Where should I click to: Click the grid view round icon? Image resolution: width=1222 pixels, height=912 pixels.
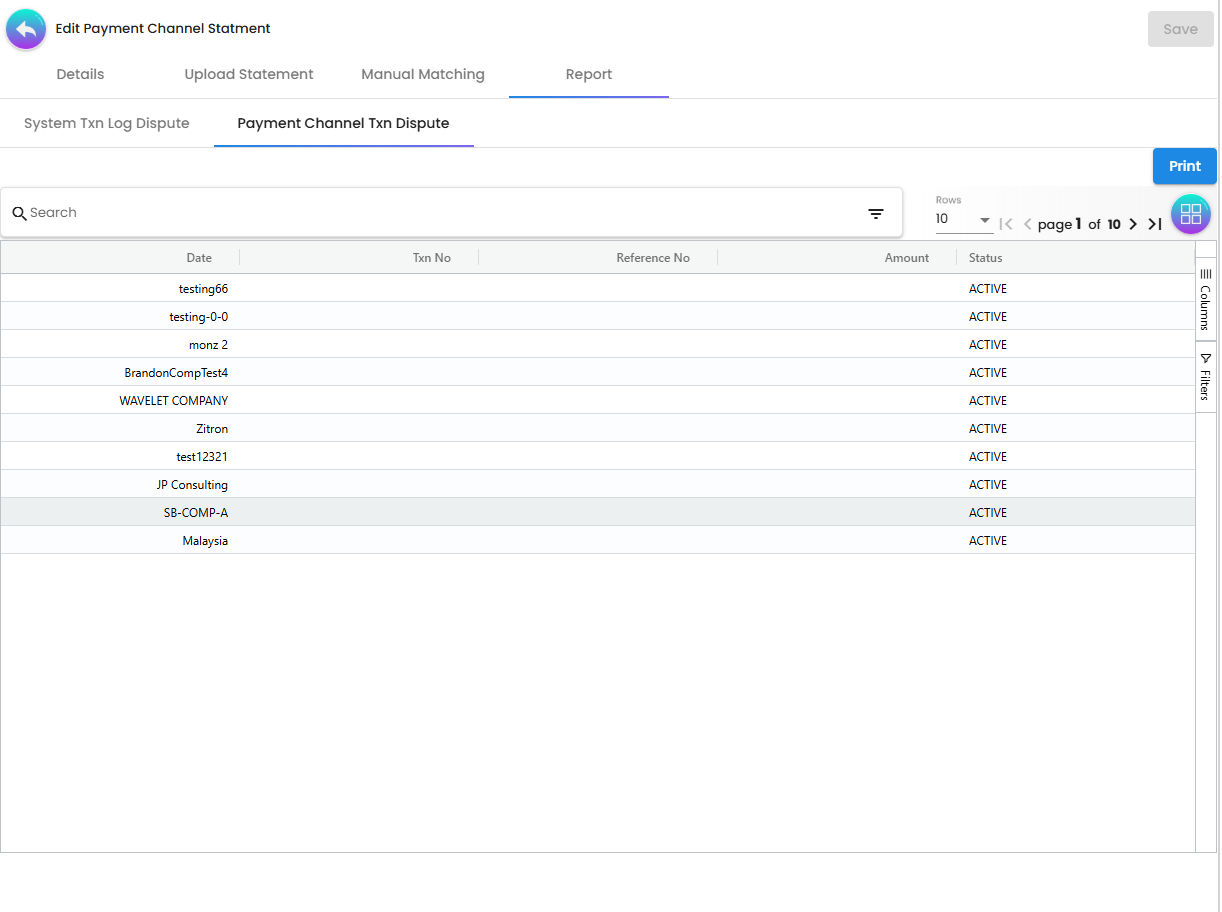point(1190,214)
